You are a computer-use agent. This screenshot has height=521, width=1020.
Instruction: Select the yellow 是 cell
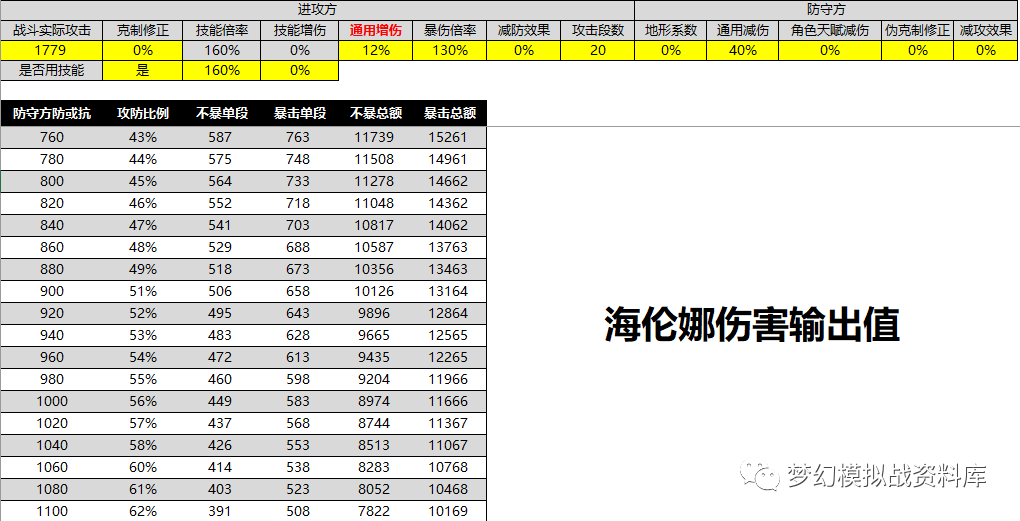(142, 71)
